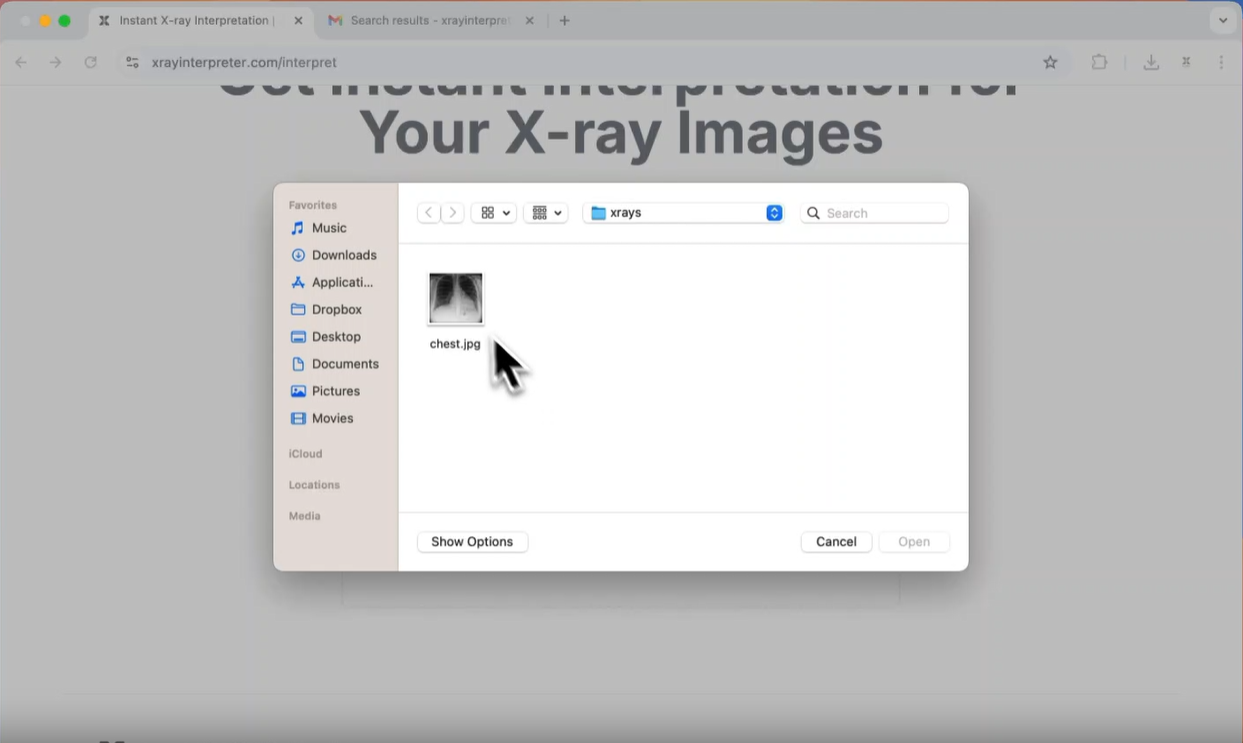Select the chest.jpg thumbnail
Viewport: 1243px width, 743px height.
click(455, 298)
